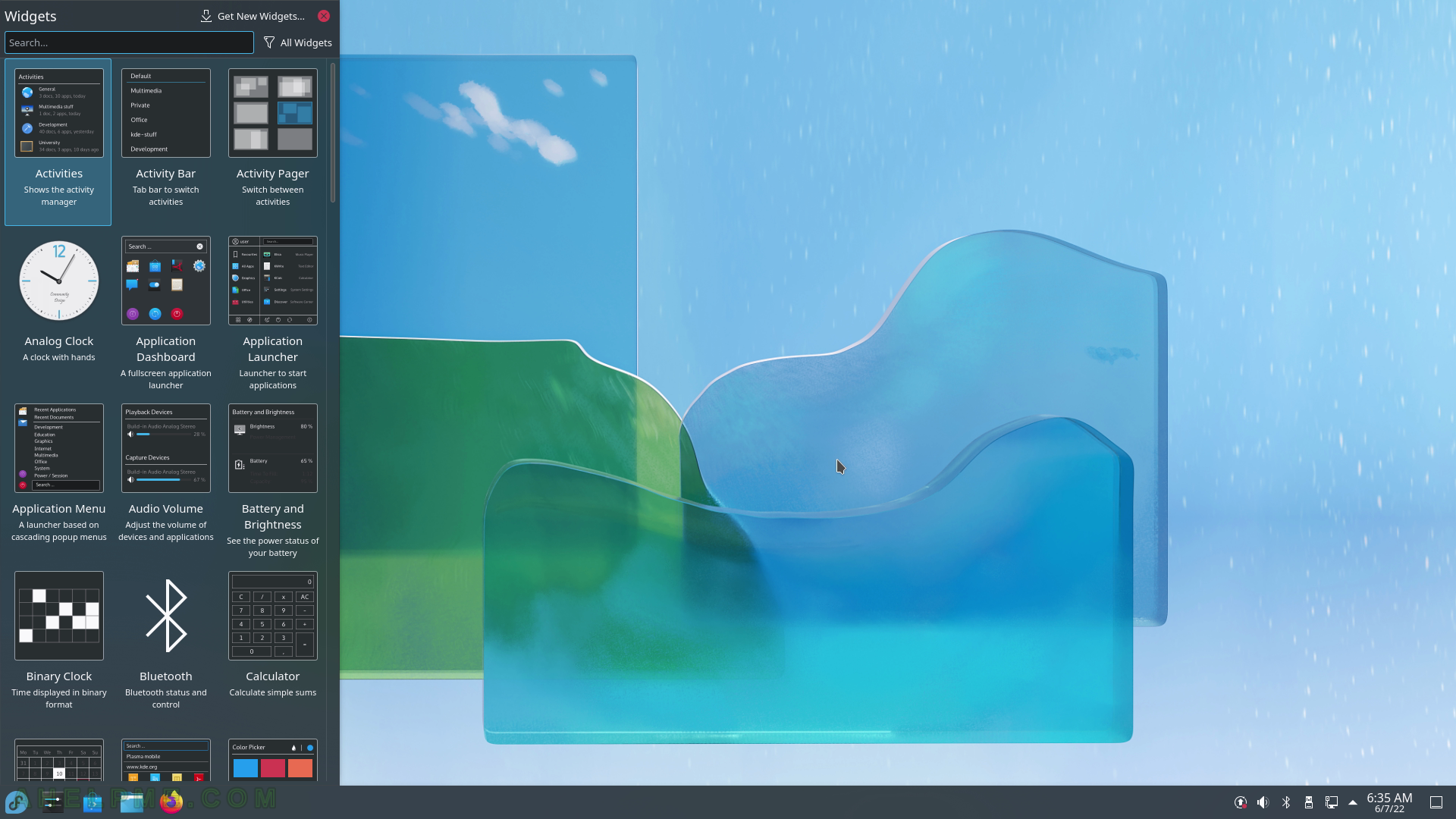Open the updates notifier tray icon

1241,802
